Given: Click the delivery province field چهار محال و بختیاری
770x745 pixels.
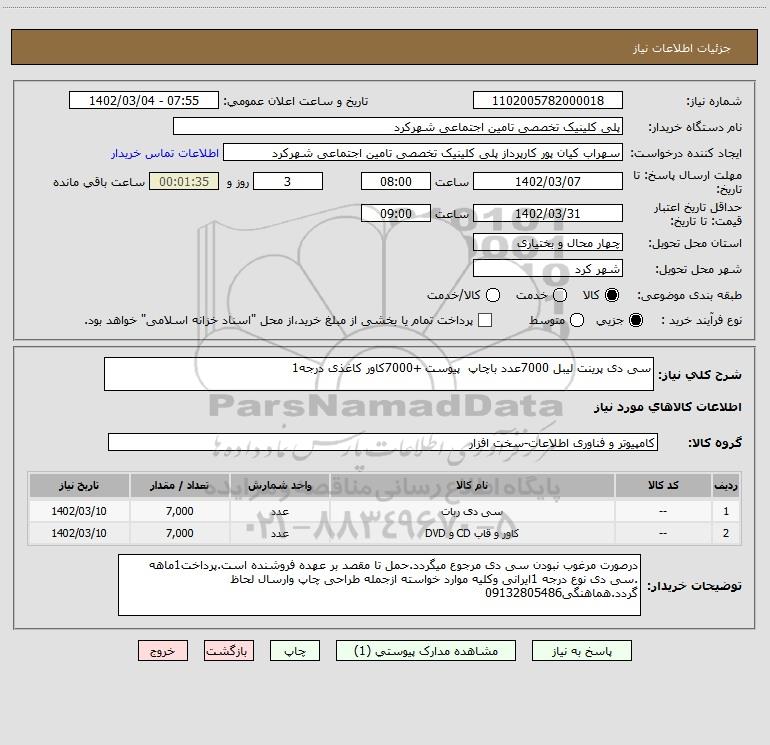Looking at the screenshot, I should [548, 243].
